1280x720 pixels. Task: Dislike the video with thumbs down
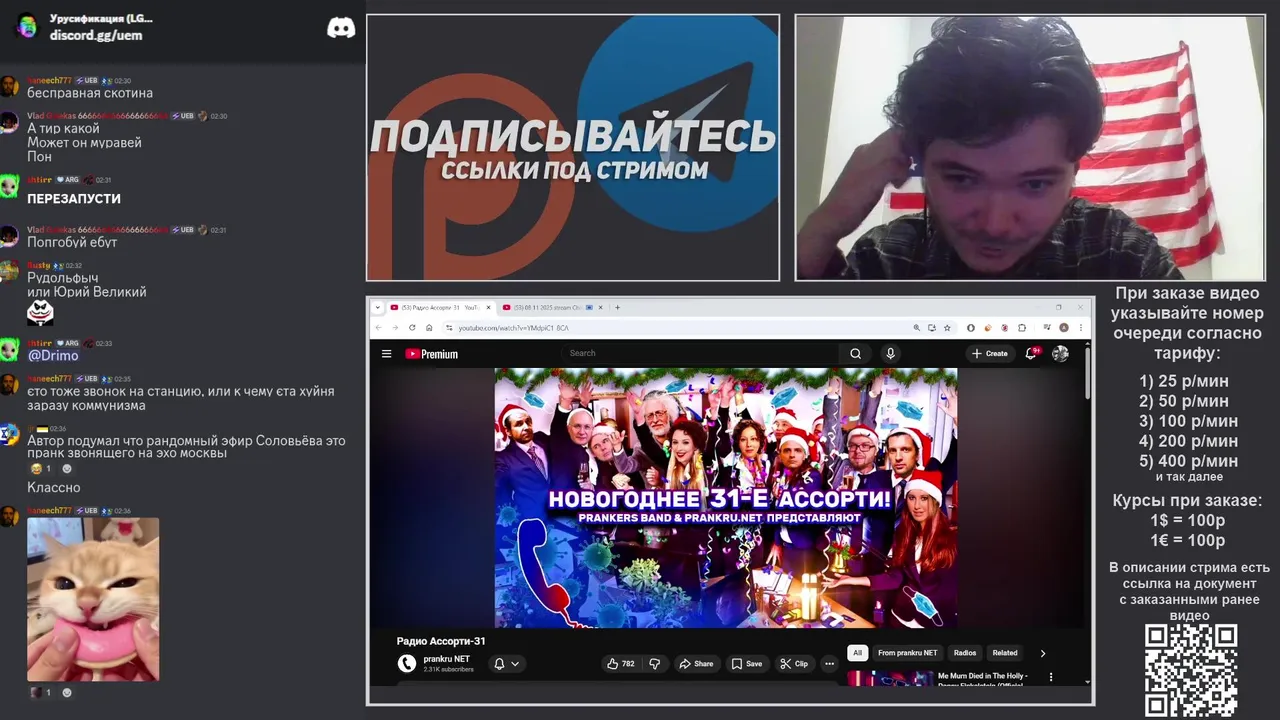tap(655, 663)
